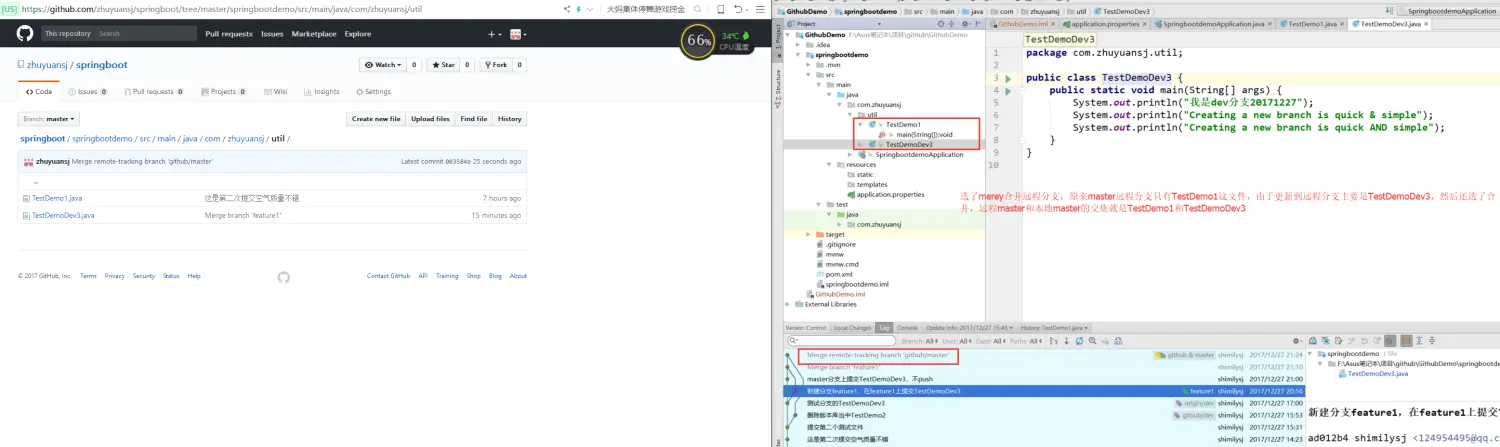Open the commit message link Merge branch 'feature1'
Screen dimensions: 1500x447
click(x=243, y=215)
